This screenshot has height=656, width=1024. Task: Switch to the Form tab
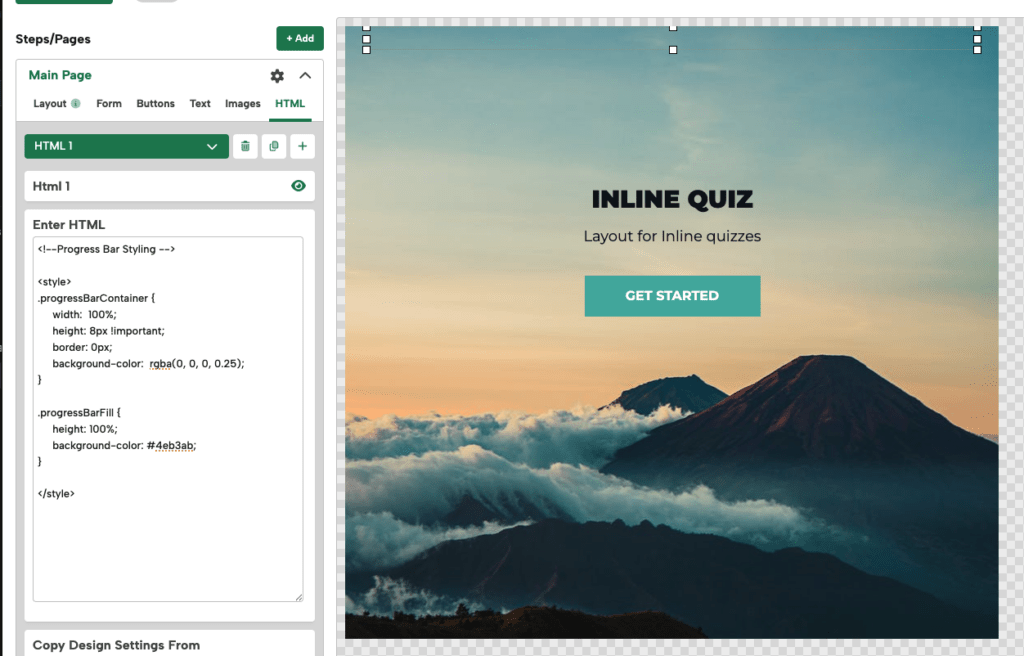pos(108,103)
